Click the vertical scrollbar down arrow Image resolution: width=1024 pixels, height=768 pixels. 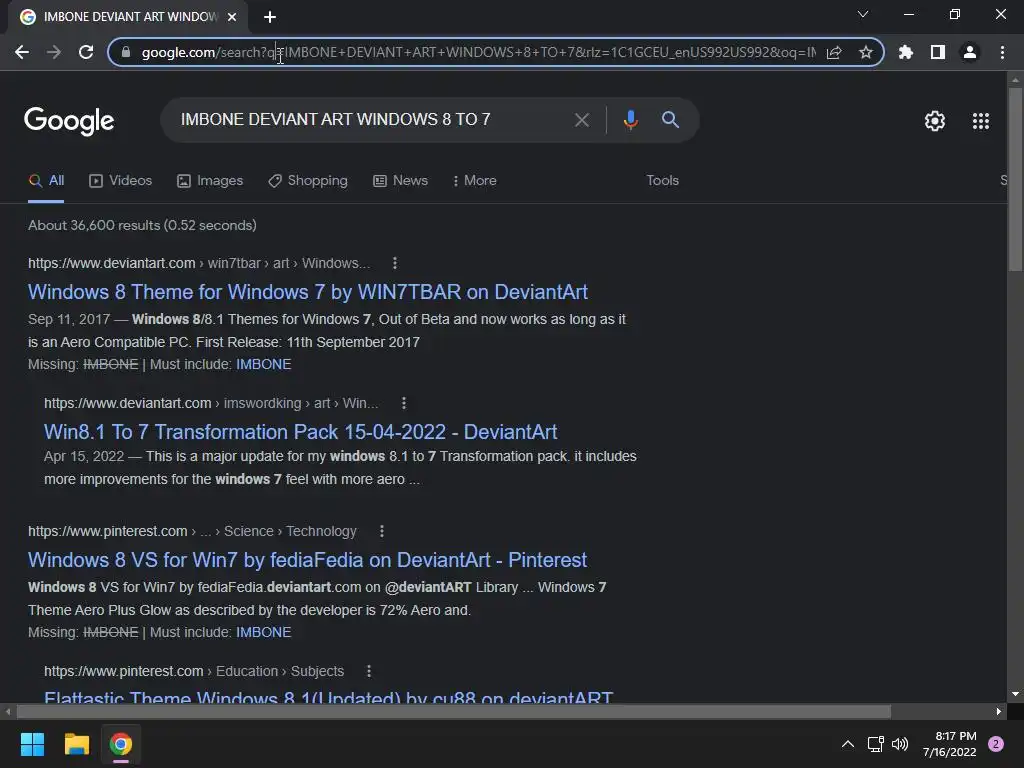[1015, 694]
